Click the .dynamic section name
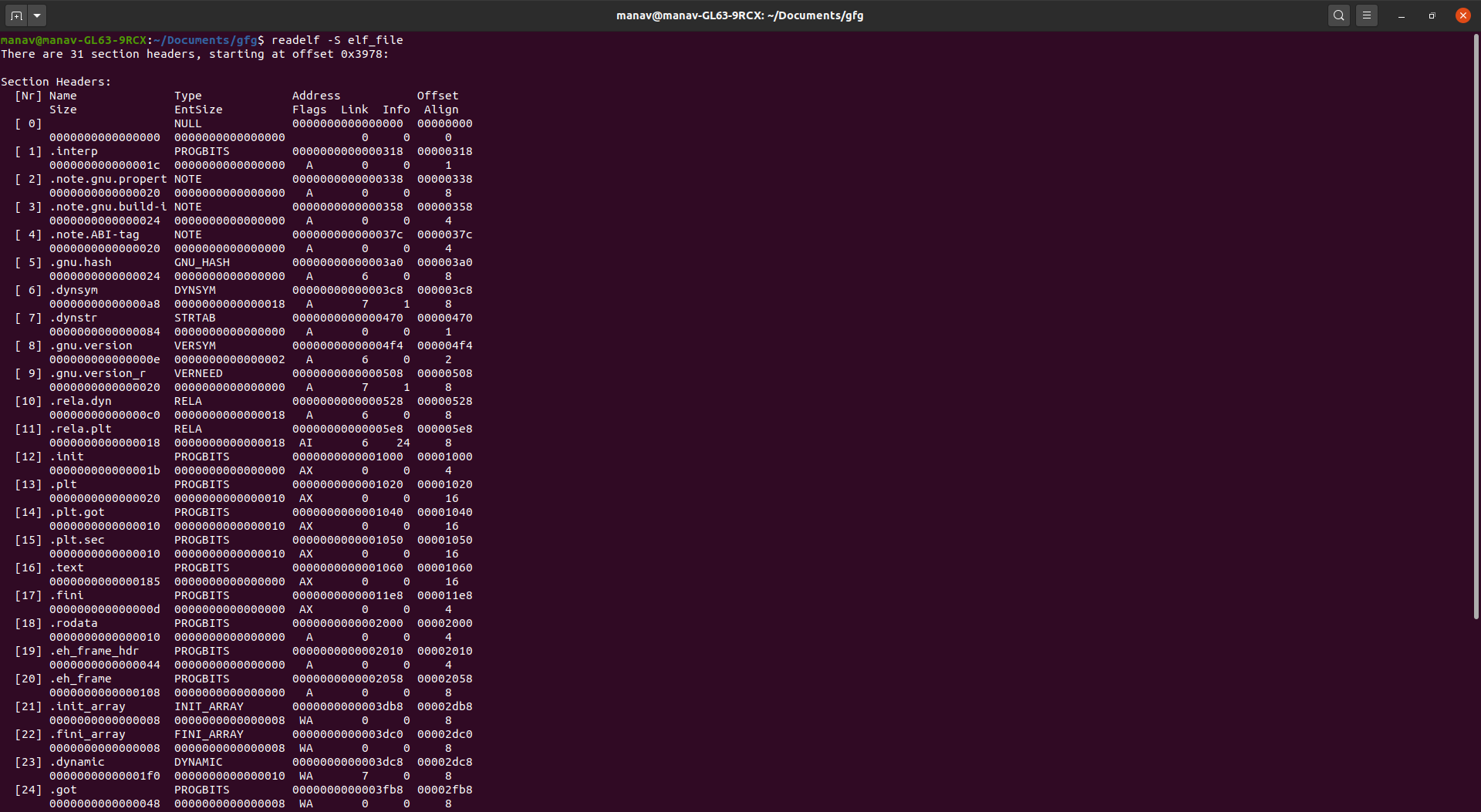 (77, 762)
